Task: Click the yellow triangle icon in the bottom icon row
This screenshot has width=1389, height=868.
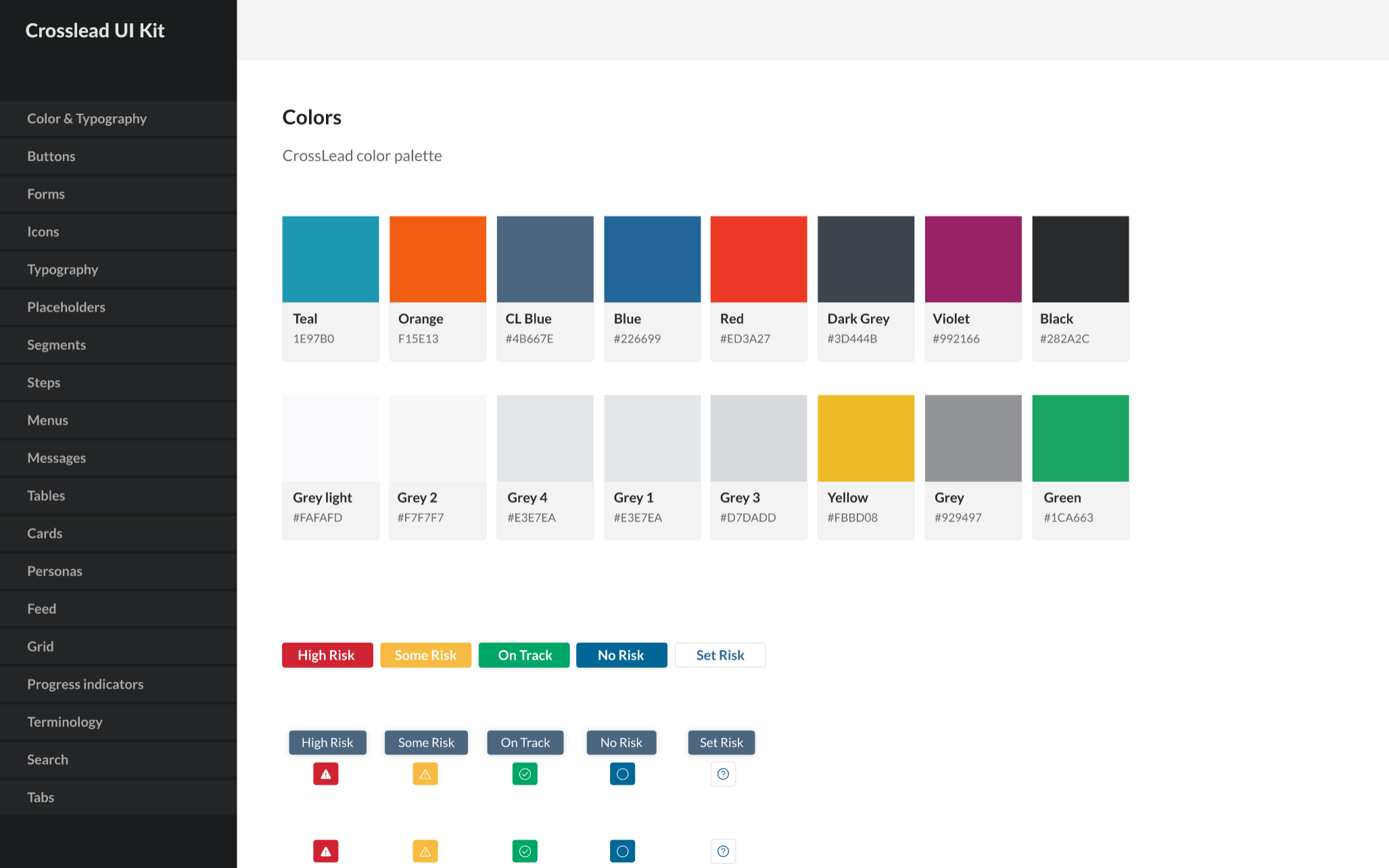Action: (x=425, y=851)
